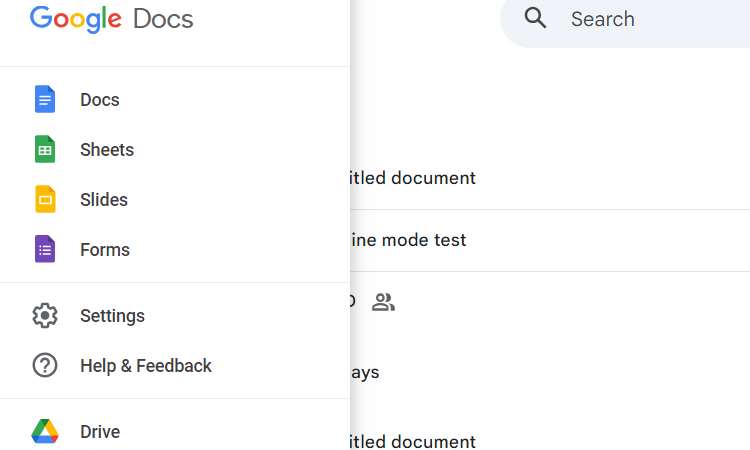This screenshot has height=450, width=750.
Task: Open the first 'itled document' entry
Action: coord(410,178)
